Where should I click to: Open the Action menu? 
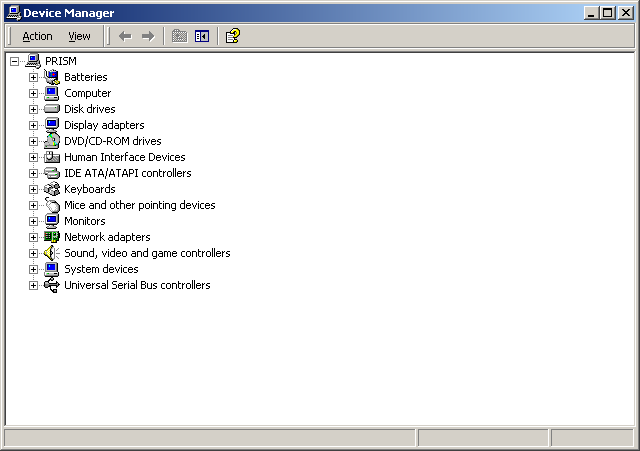37,36
